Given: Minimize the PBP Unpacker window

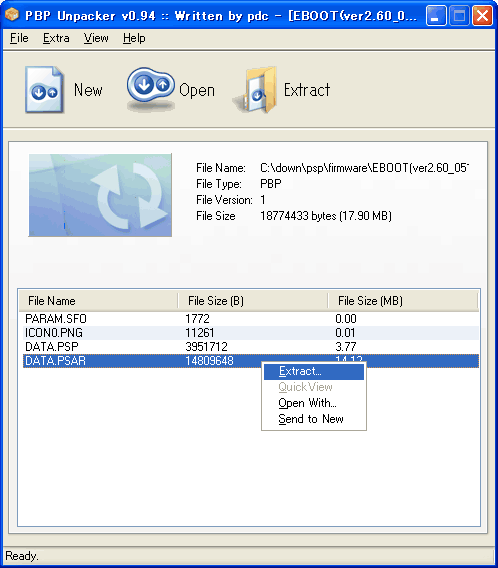Looking at the screenshot, I should click(436, 16).
